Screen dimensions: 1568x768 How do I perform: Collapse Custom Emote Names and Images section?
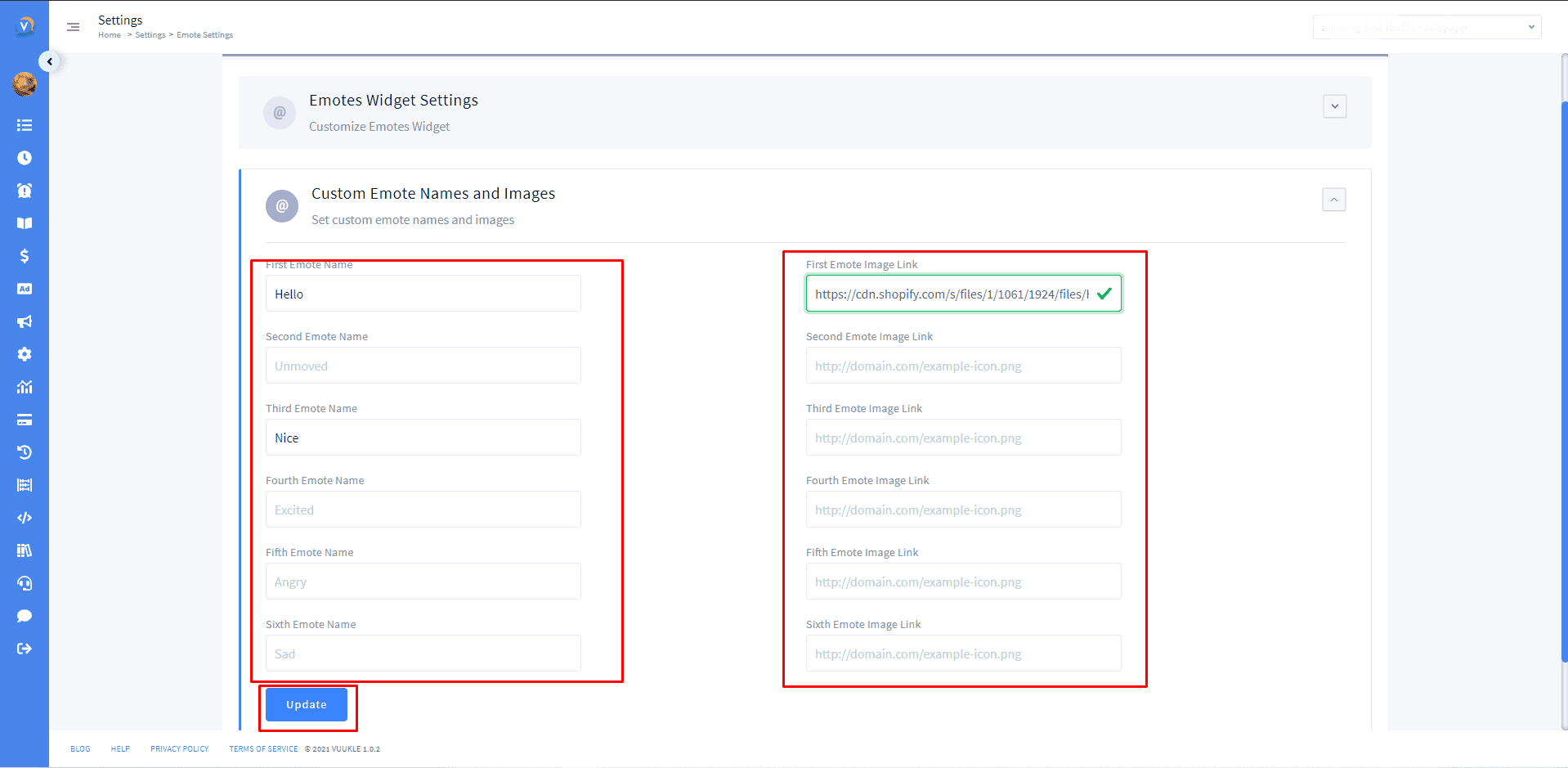coord(1333,200)
